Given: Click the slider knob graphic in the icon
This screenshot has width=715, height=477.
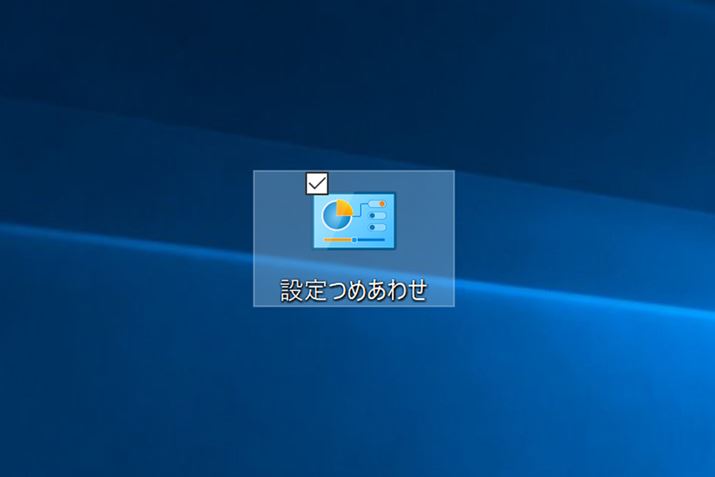Looking at the screenshot, I should pyautogui.click(x=354, y=240).
